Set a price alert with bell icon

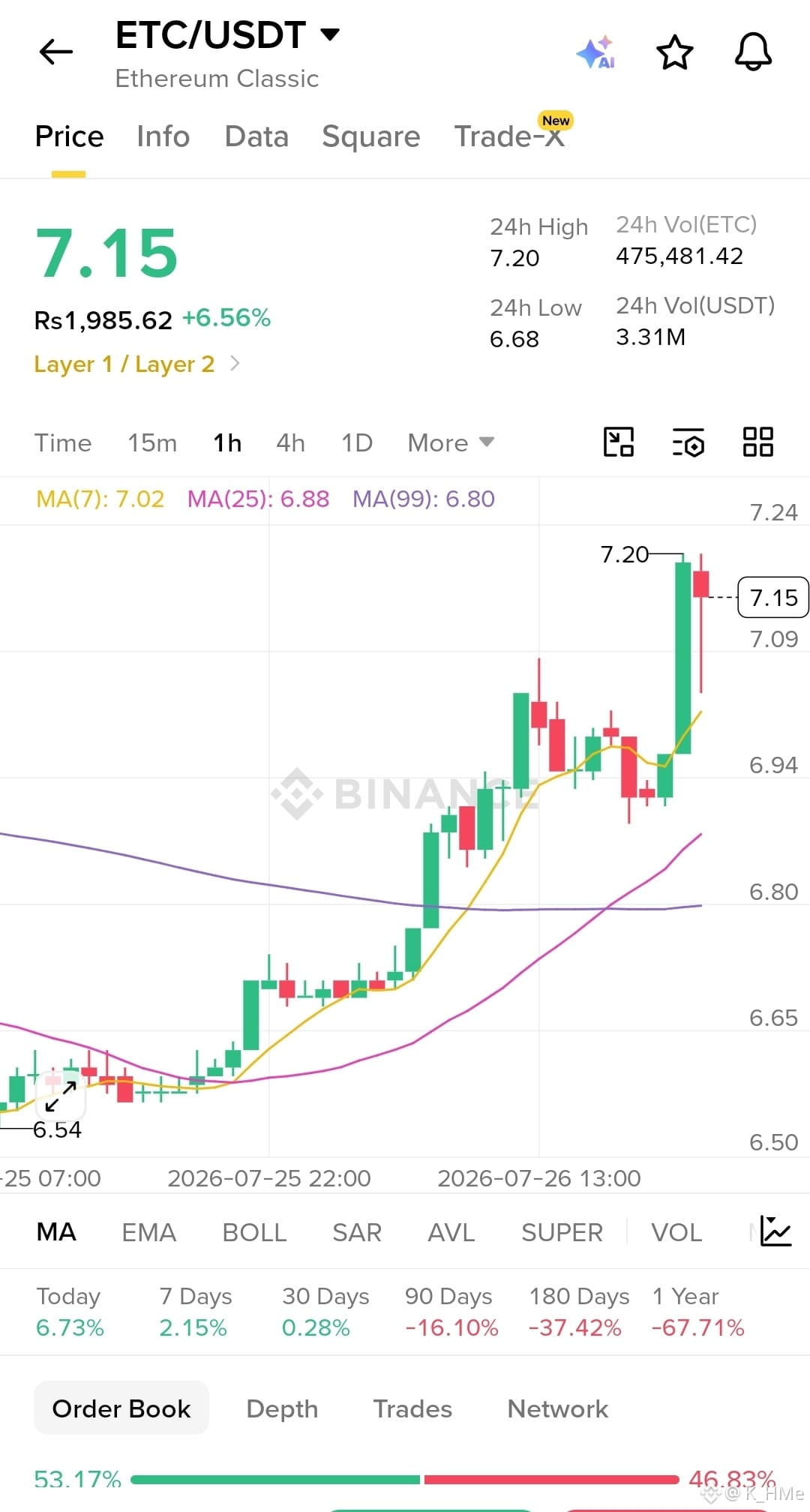point(753,52)
